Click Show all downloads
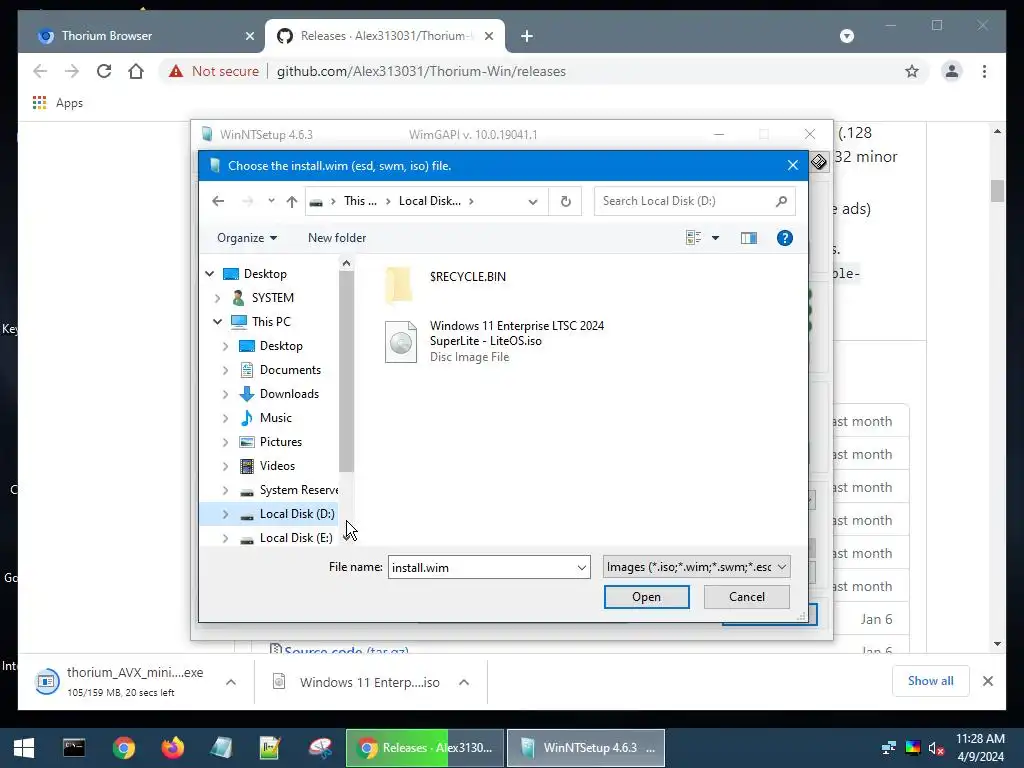The image size is (1024, 768). coord(931,681)
